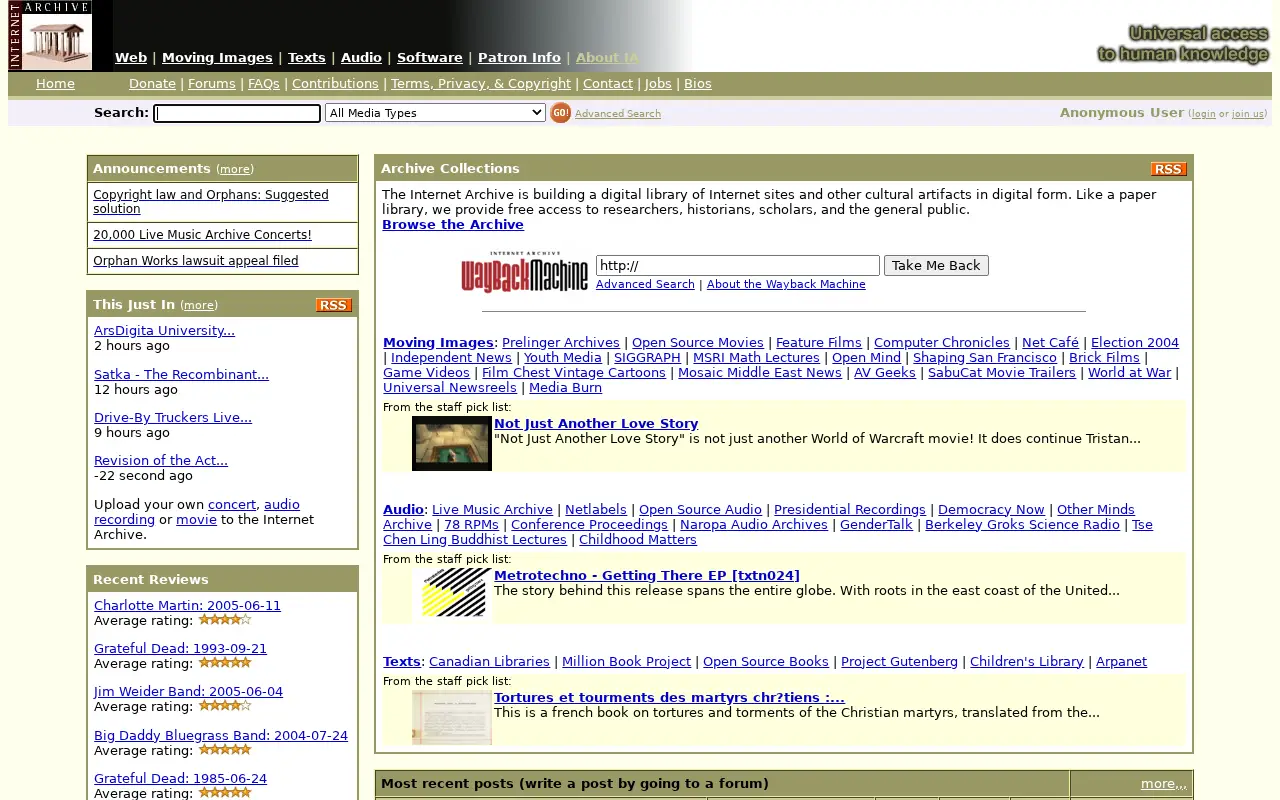Image resolution: width=1280 pixels, height=800 pixels.
Task: Focus the Wayback Machine URL field
Action: click(738, 265)
